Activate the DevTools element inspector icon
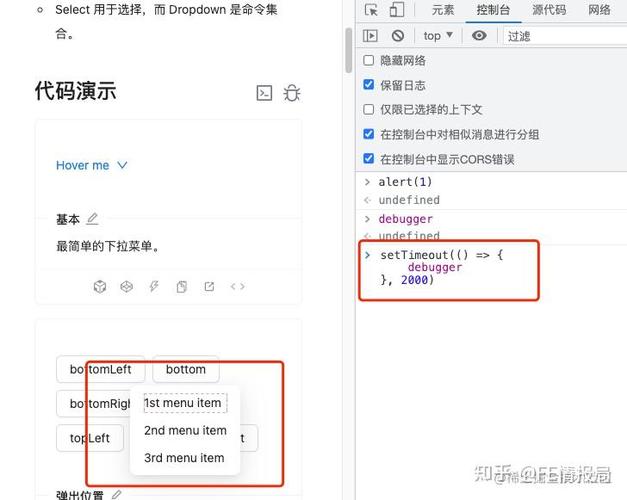The height and width of the screenshot is (500, 627). (x=371, y=10)
